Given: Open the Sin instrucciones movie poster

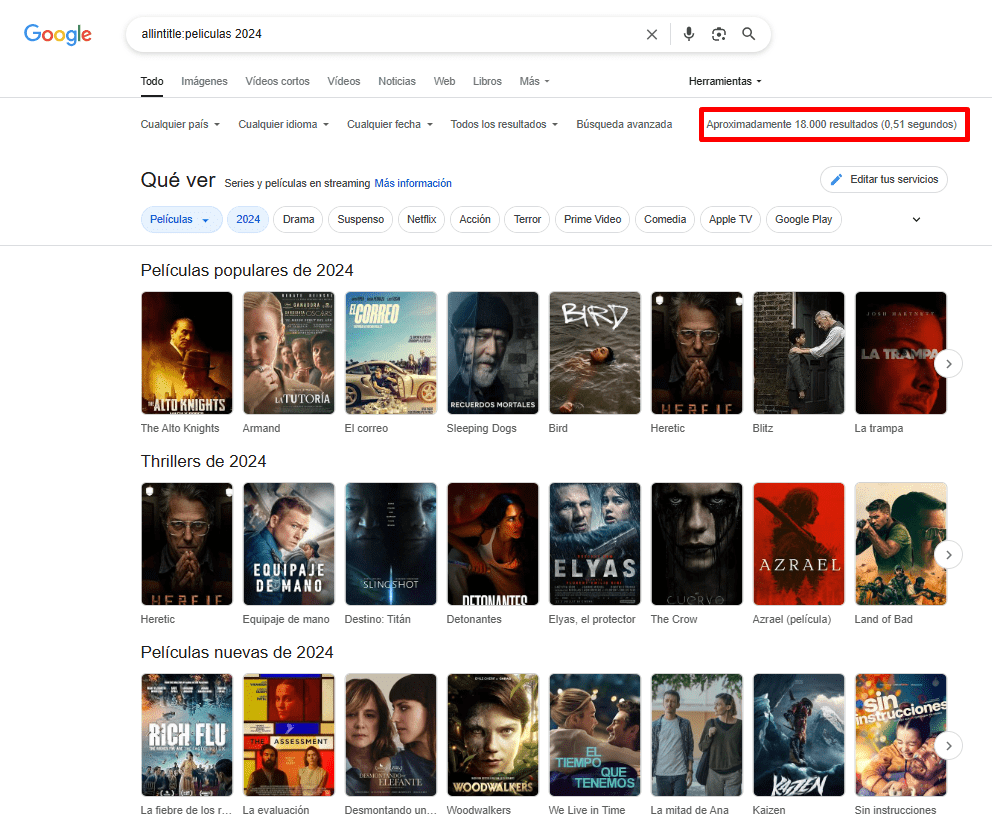Looking at the screenshot, I should 901,735.
